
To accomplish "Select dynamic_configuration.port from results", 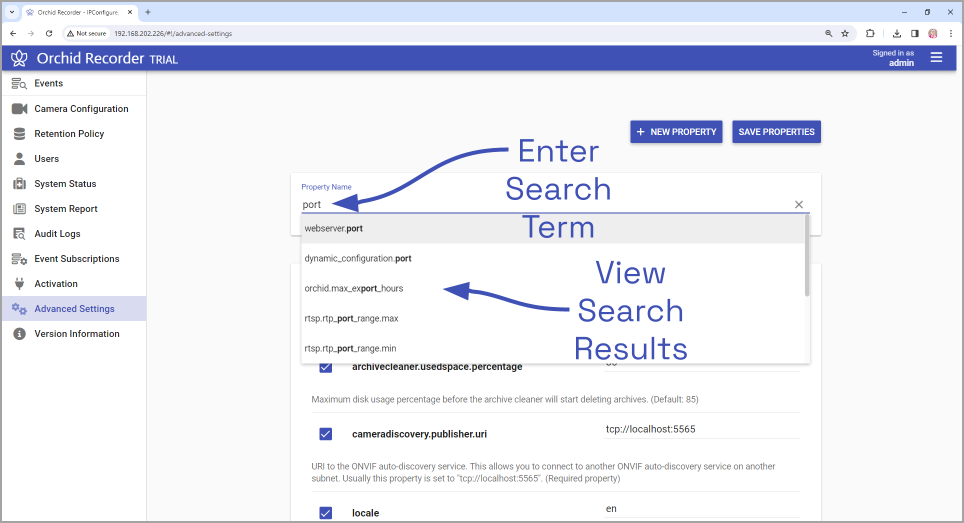I will 553,259.
